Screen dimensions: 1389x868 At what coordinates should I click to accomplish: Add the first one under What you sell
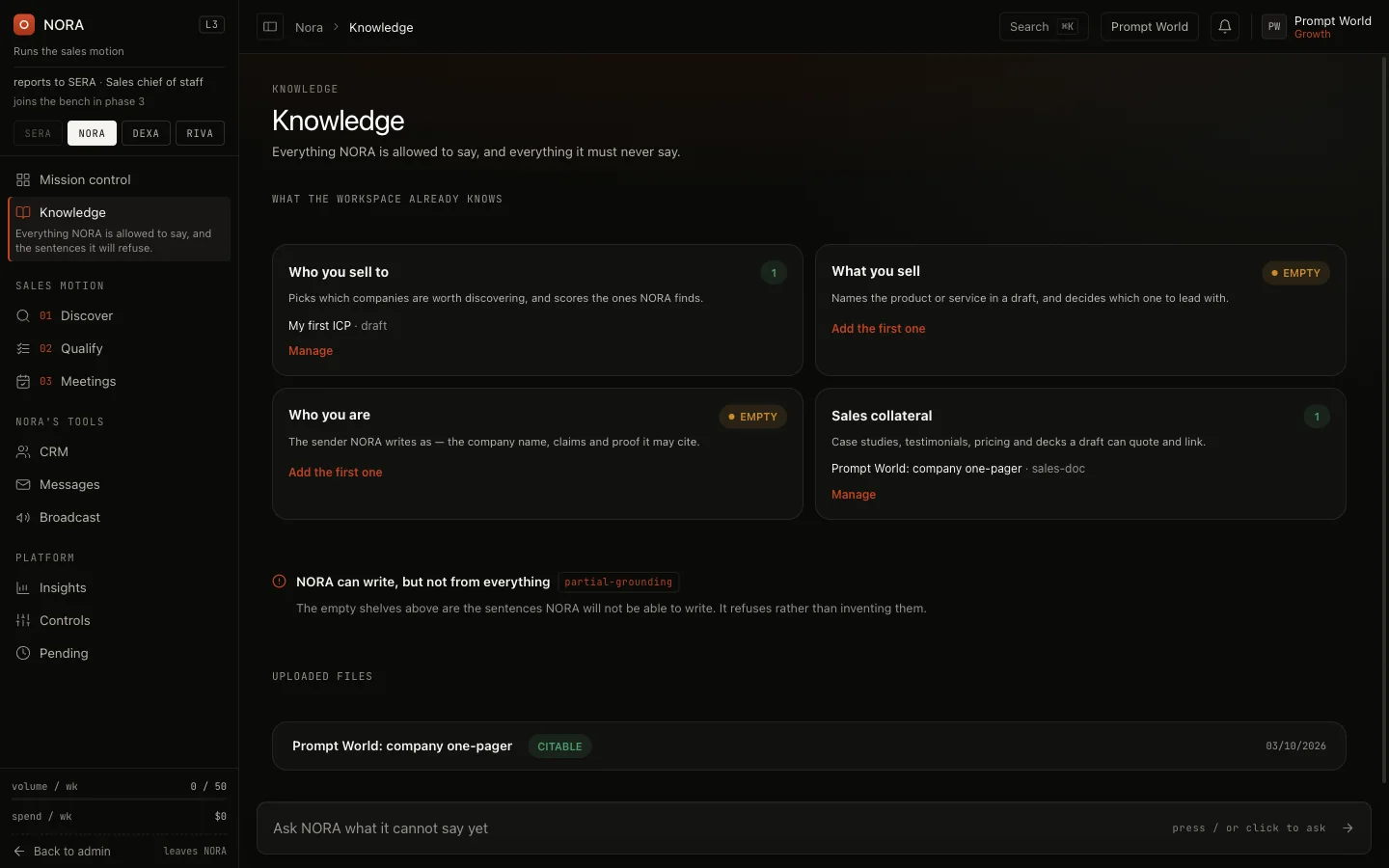878,329
